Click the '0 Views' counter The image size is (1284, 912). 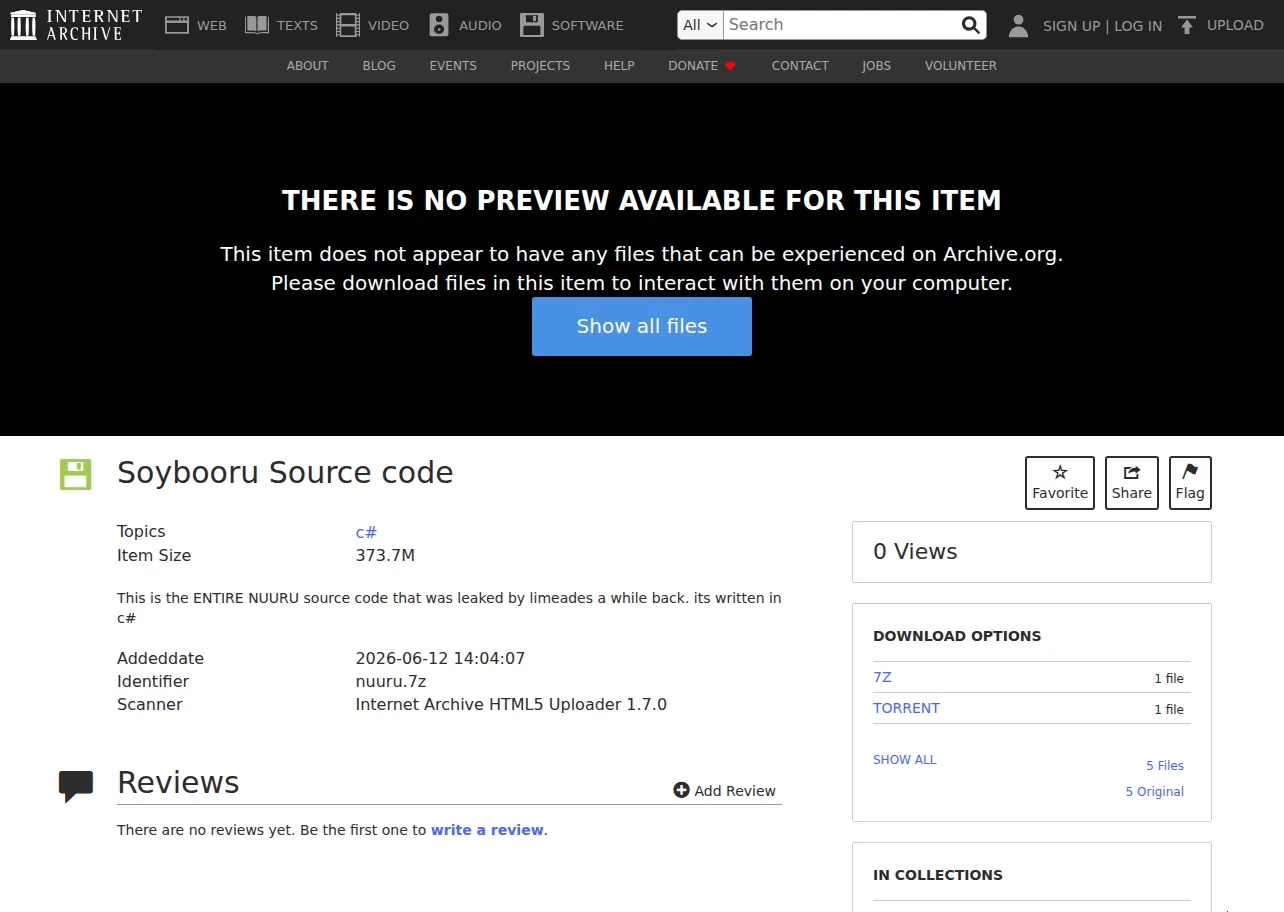[915, 552]
